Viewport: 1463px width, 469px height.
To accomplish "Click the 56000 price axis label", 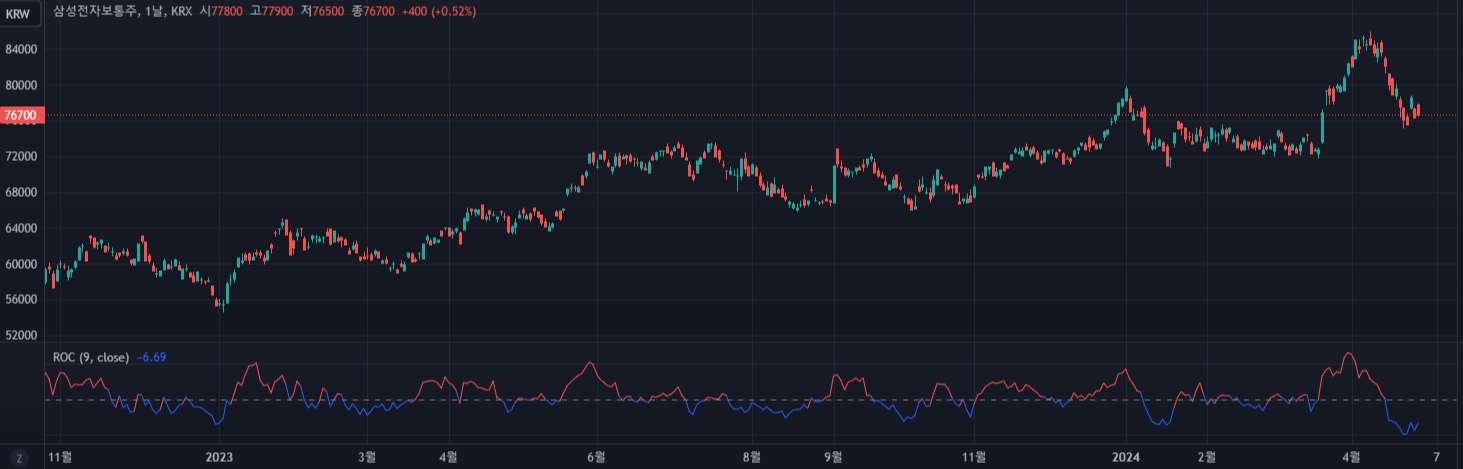I will [x=21, y=300].
